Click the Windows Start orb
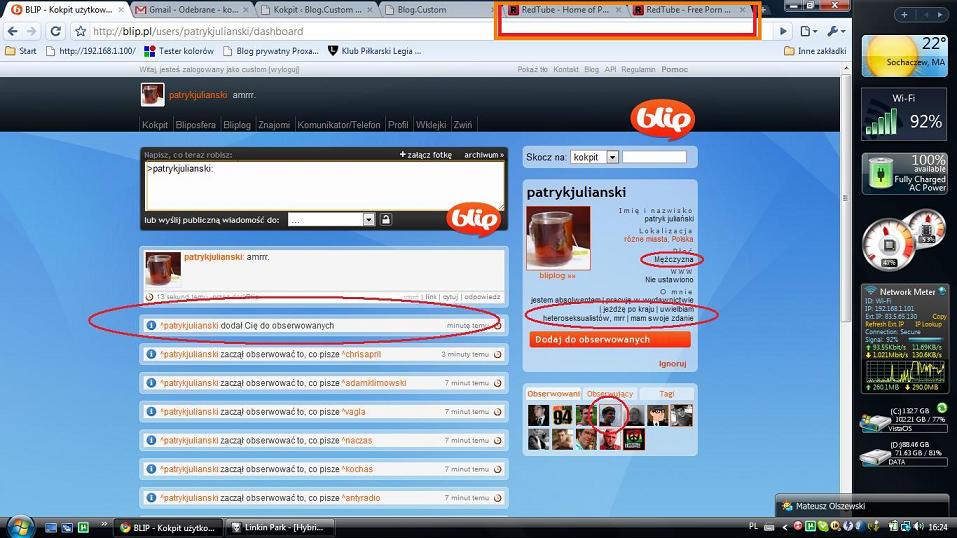Image resolution: width=957 pixels, height=538 pixels. (19, 526)
